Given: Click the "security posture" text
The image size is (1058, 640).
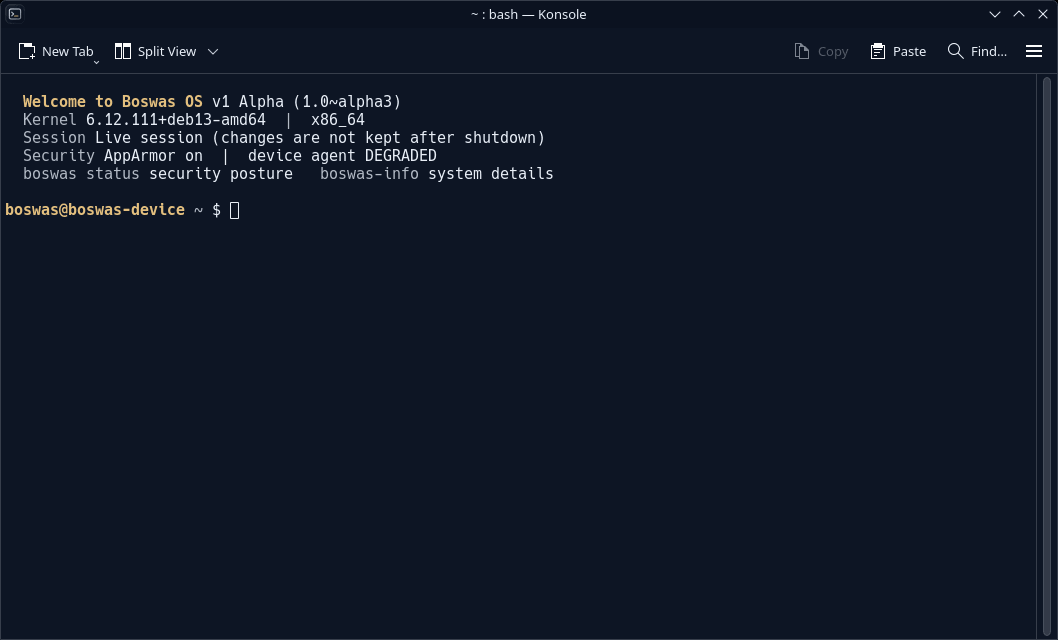Looking at the screenshot, I should [x=221, y=174].
